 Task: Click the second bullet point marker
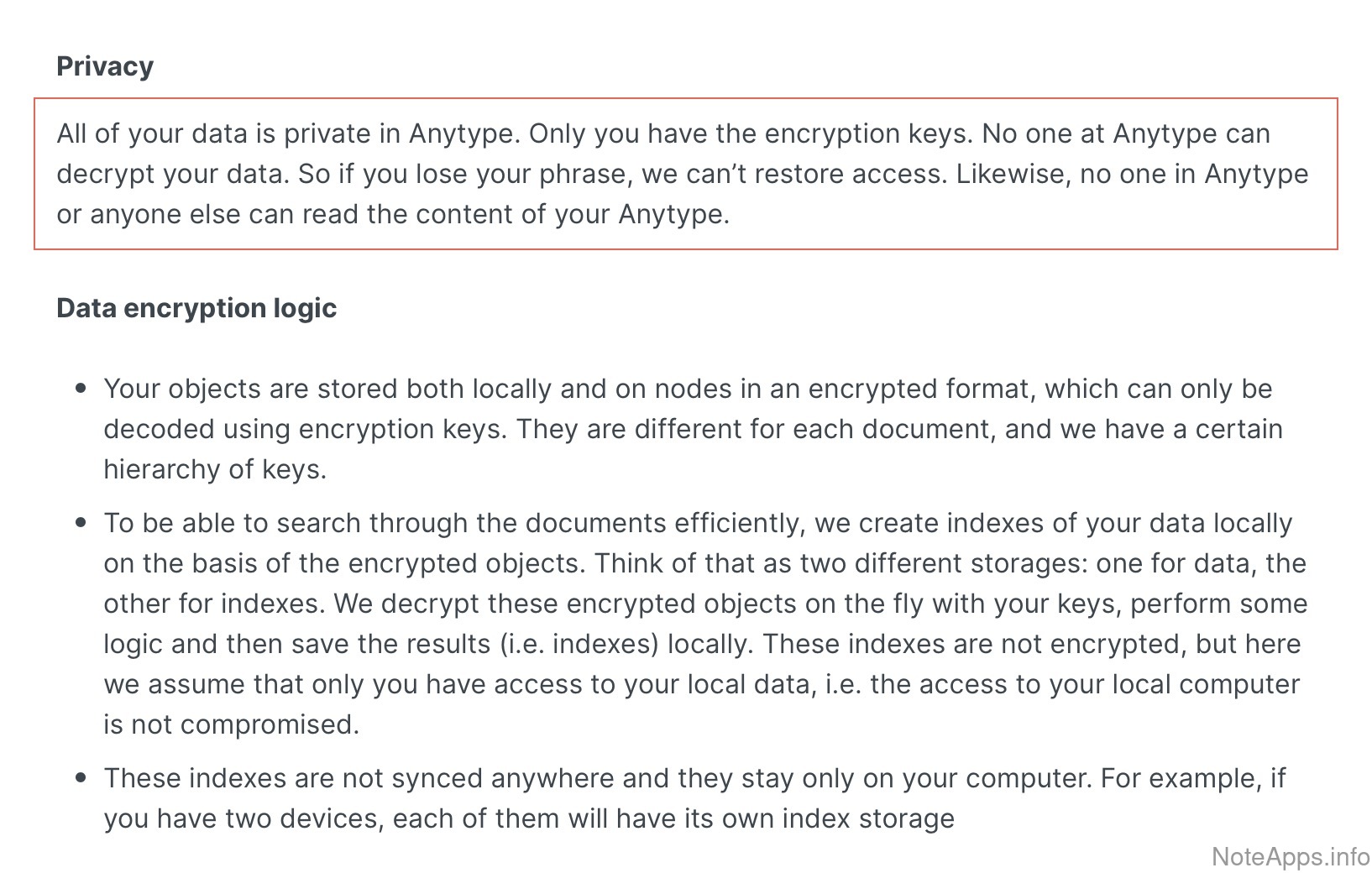coord(81,523)
